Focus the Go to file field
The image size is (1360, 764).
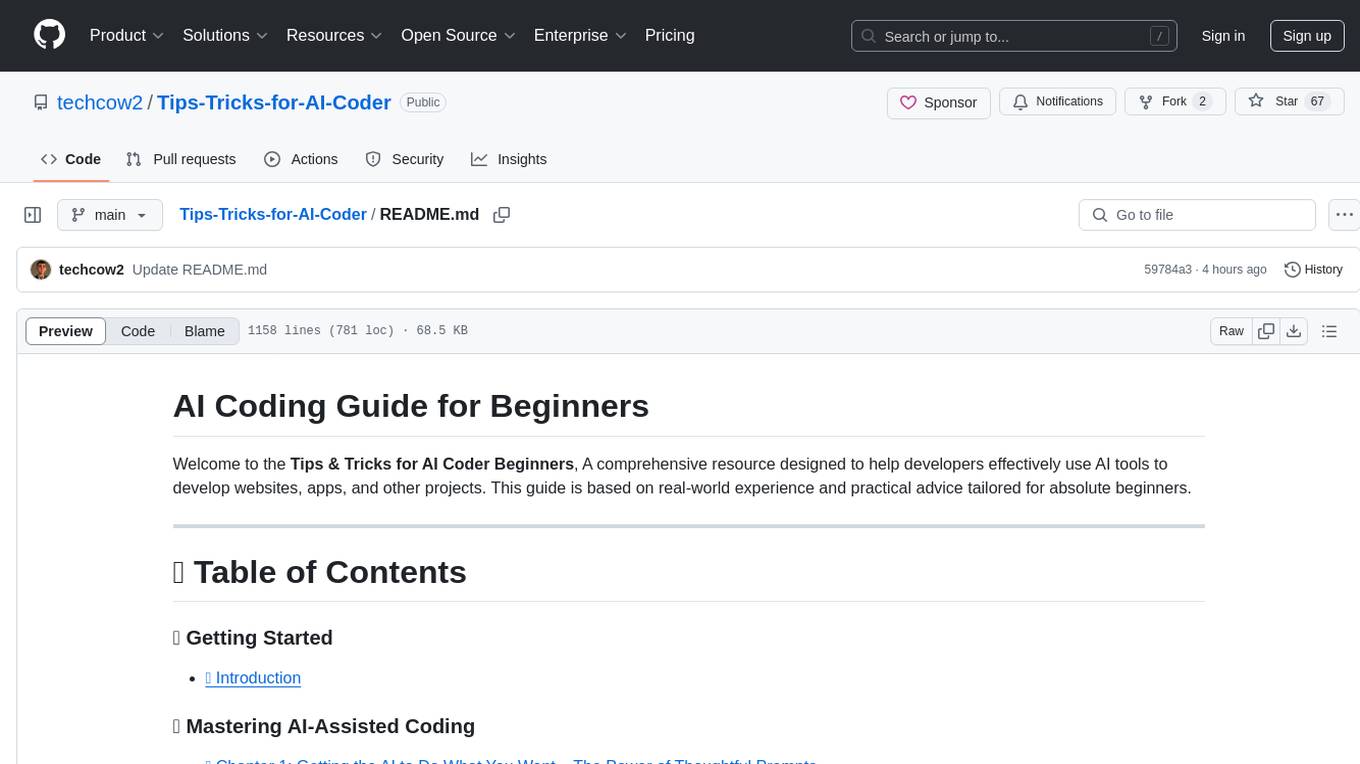[1197, 215]
